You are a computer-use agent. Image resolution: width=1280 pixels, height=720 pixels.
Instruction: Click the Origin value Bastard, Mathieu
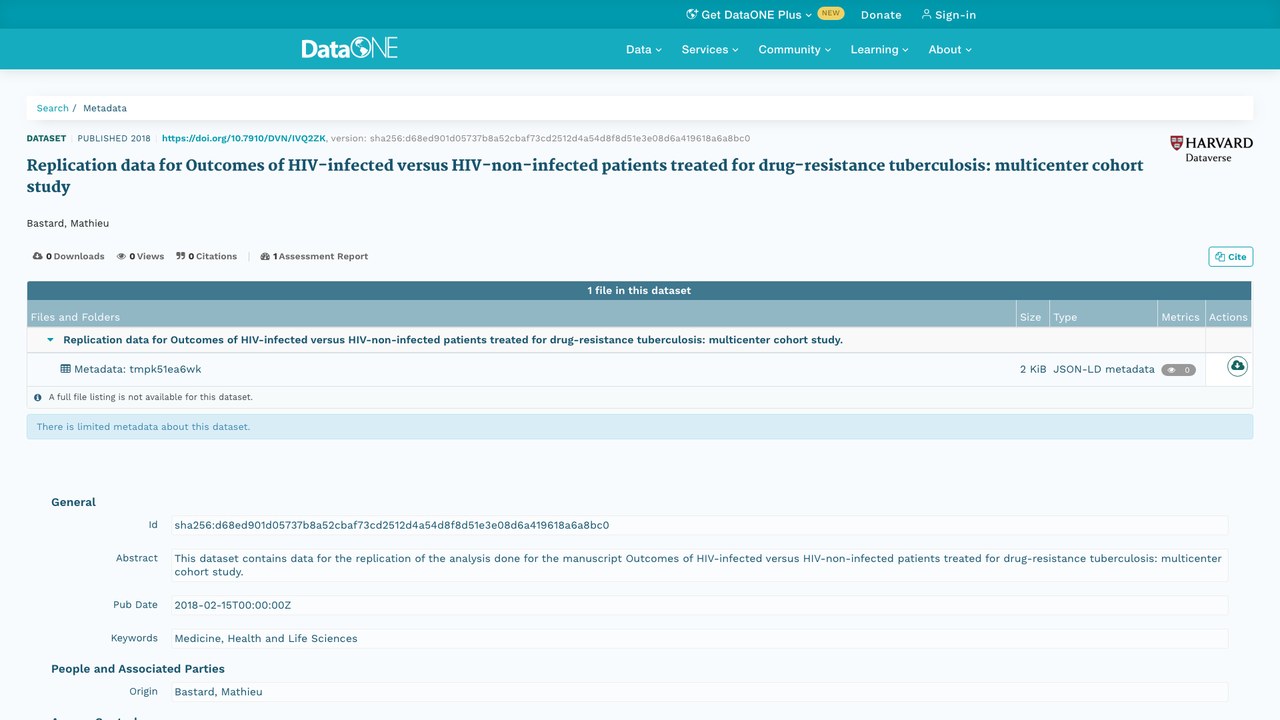click(x=699, y=692)
